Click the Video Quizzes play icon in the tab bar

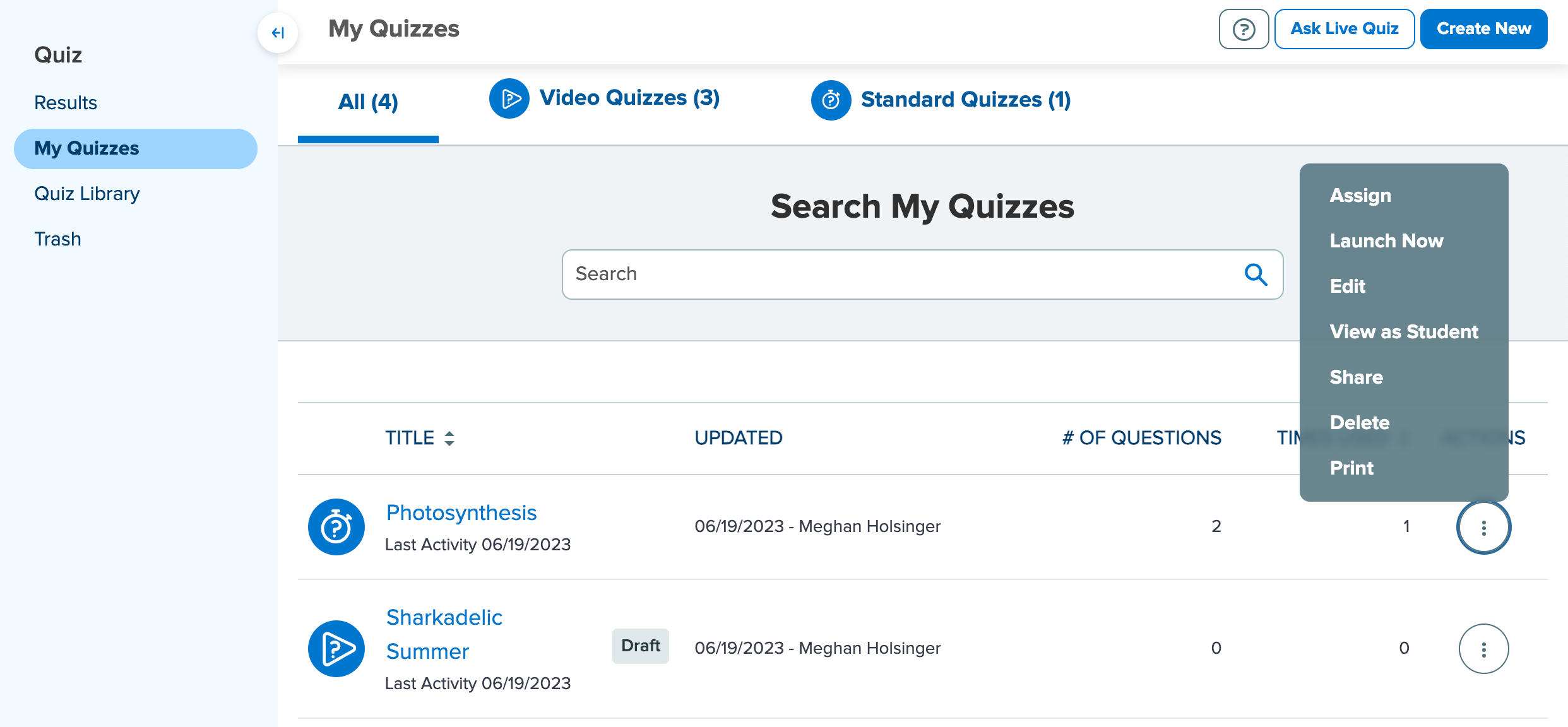(509, 98)
